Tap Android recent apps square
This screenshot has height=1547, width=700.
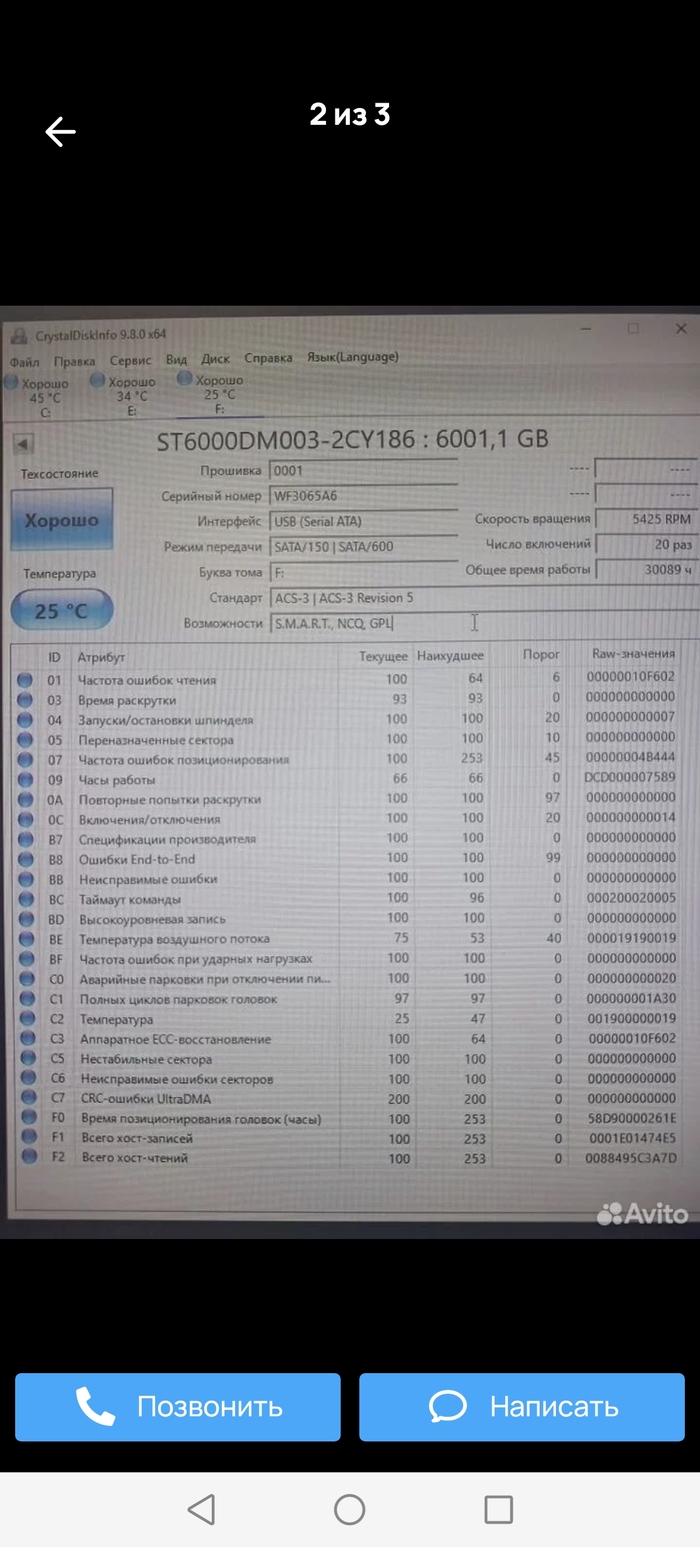[498, 1509]
